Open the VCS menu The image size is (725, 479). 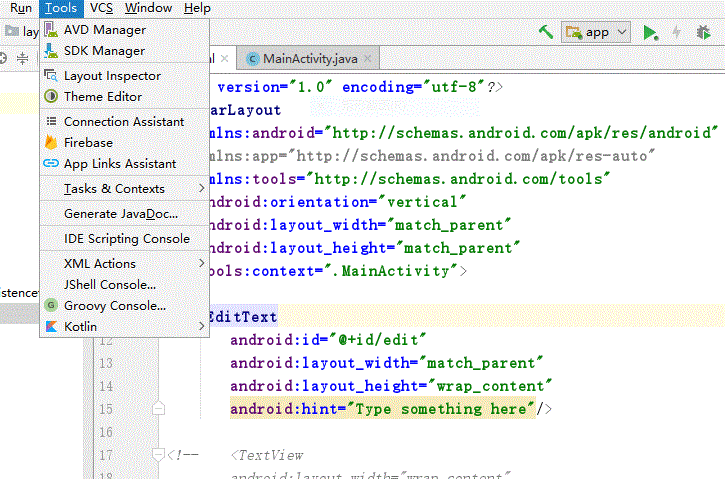click(101, 8)
